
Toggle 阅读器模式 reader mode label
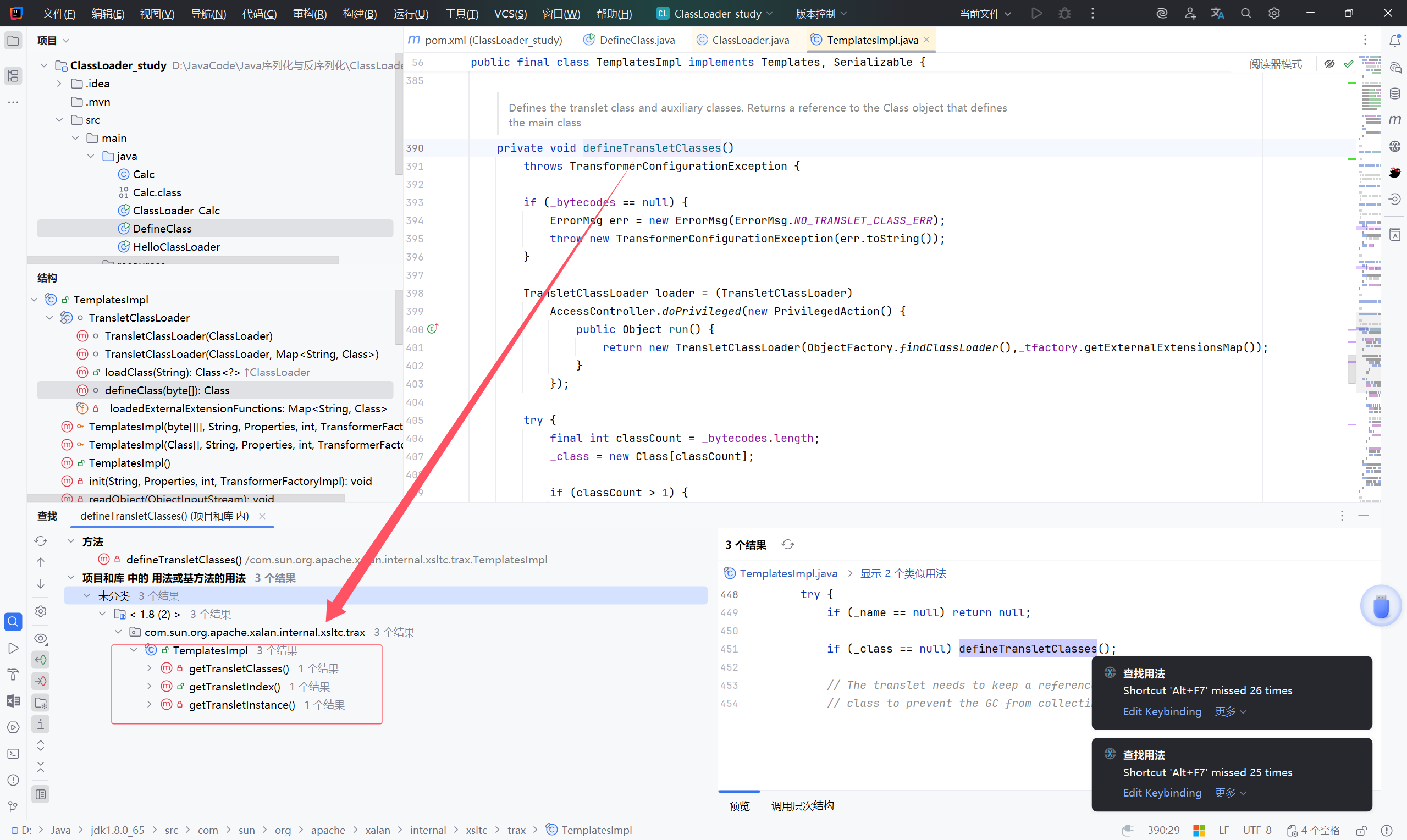click(1275, 64)
